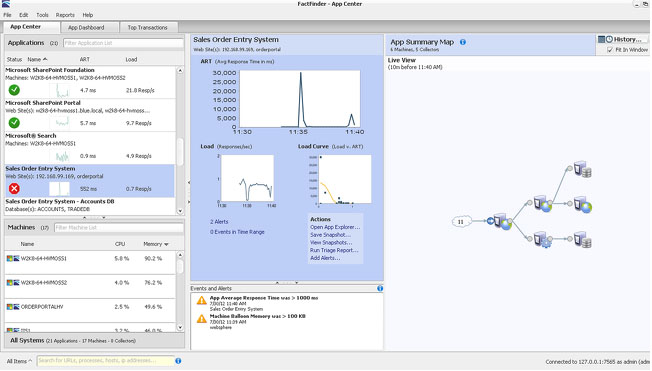Screen dimensions: 652x371
Task: Click the Load Curve chart
Action: pyautogui.click(x=345, y=179)
